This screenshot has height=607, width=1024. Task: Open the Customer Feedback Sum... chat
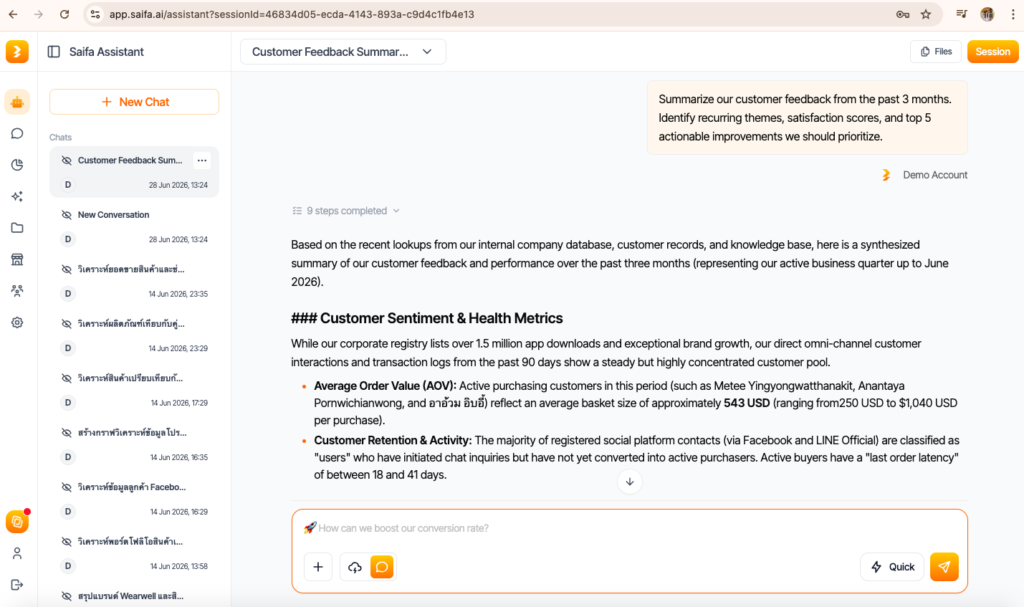[134, 172]
